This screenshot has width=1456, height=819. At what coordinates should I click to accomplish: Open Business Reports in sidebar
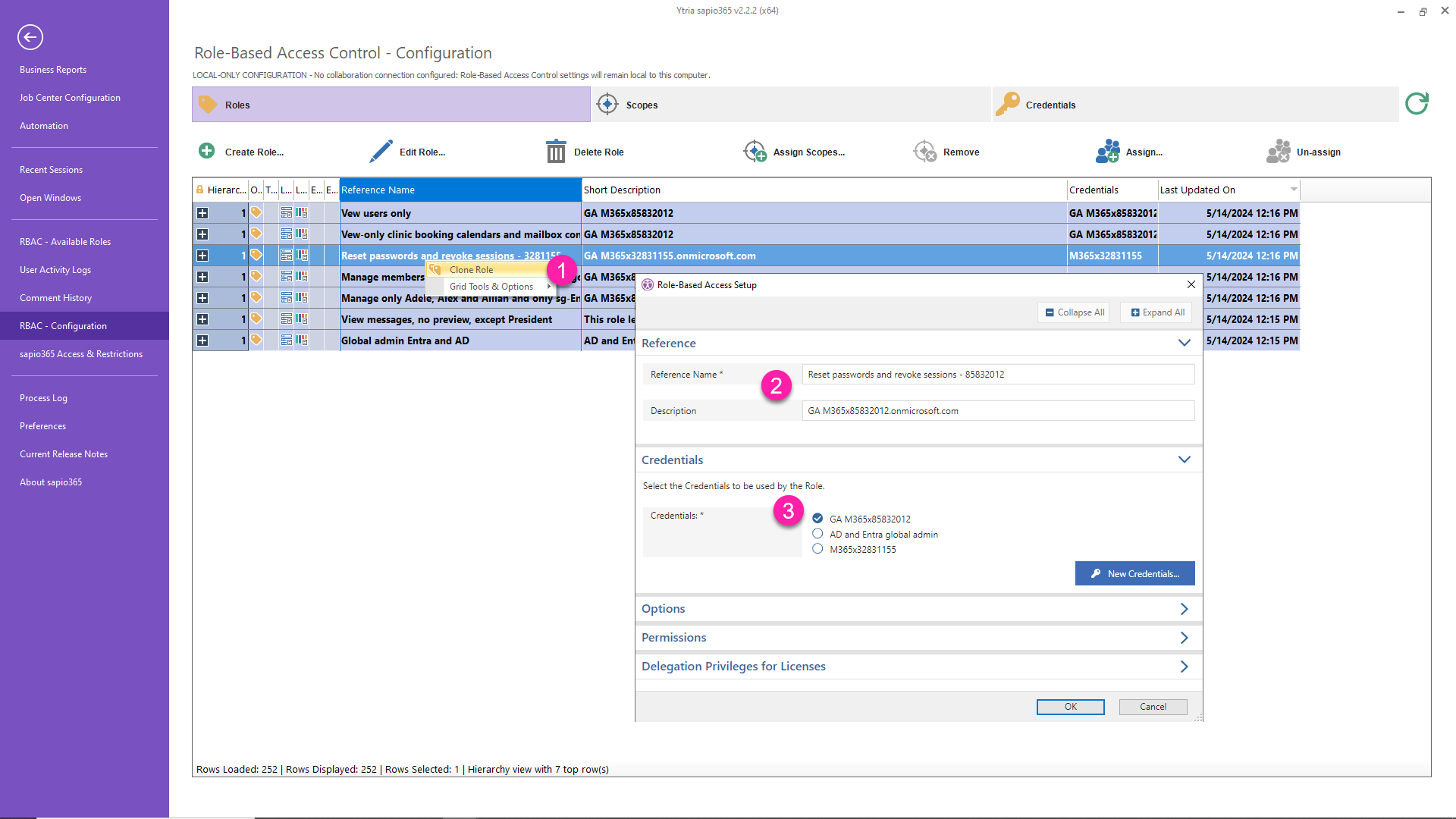coord(53,69)
